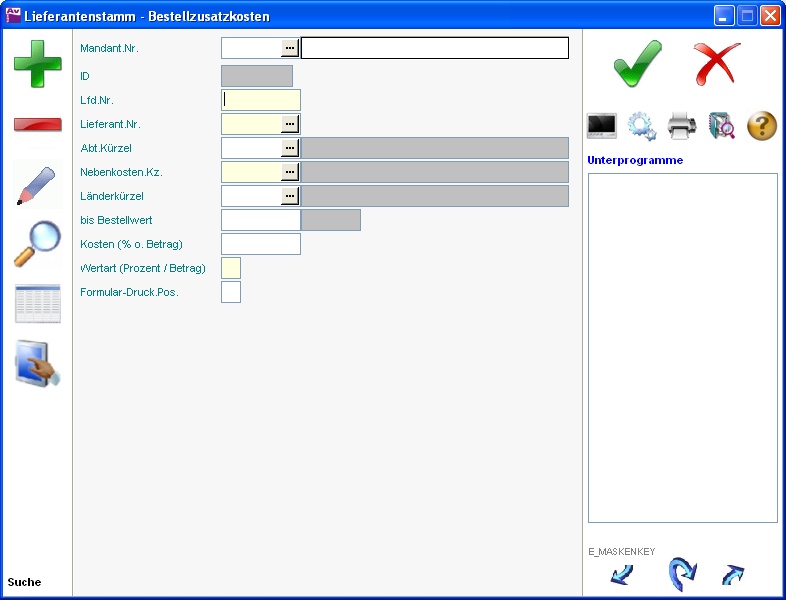786x600 pixels.
Task: Open search with the magnifying glass icon
Action: [x=37, y=244]
